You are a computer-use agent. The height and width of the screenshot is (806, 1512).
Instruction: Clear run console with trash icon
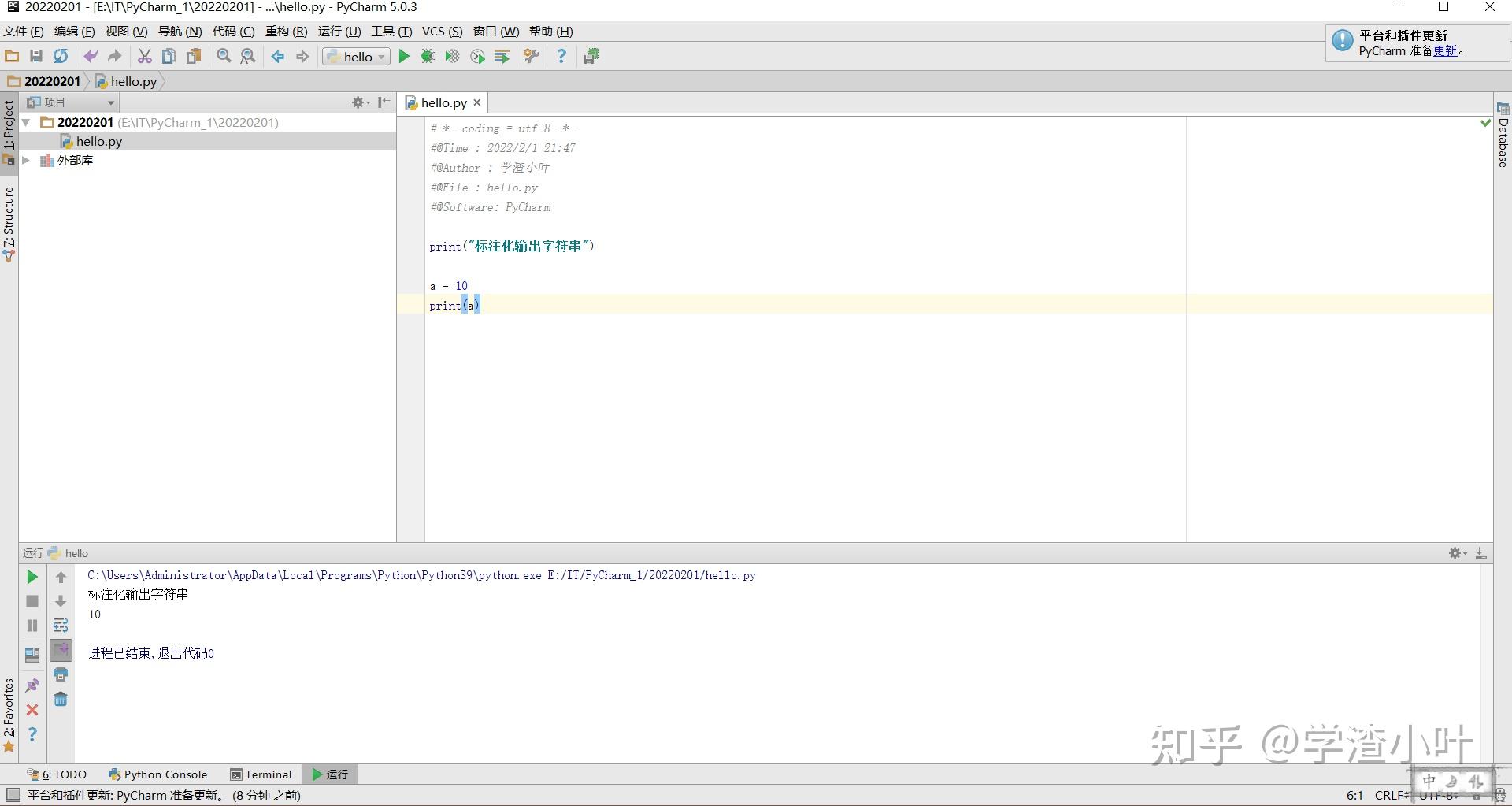click(61, 699)
